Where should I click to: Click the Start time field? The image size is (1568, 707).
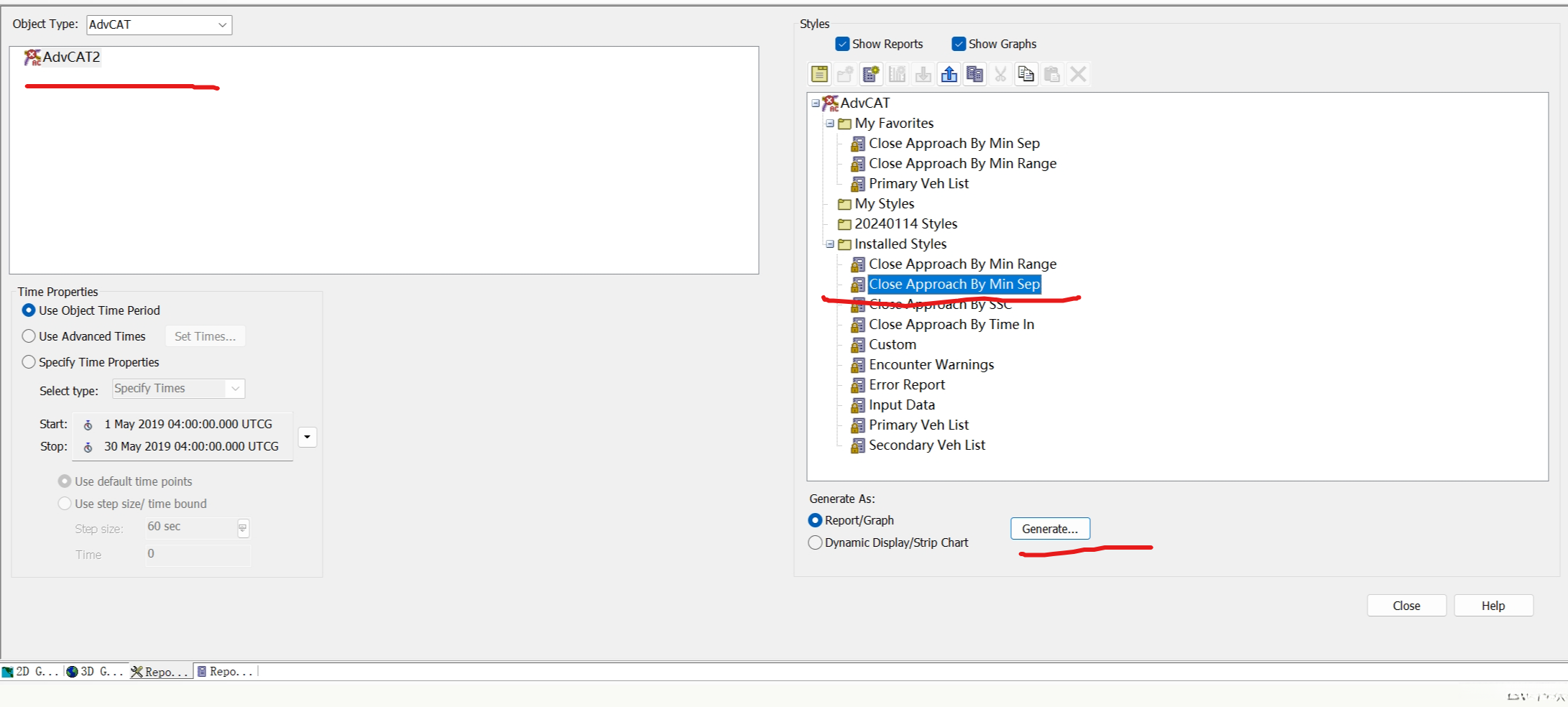[188, 425]
